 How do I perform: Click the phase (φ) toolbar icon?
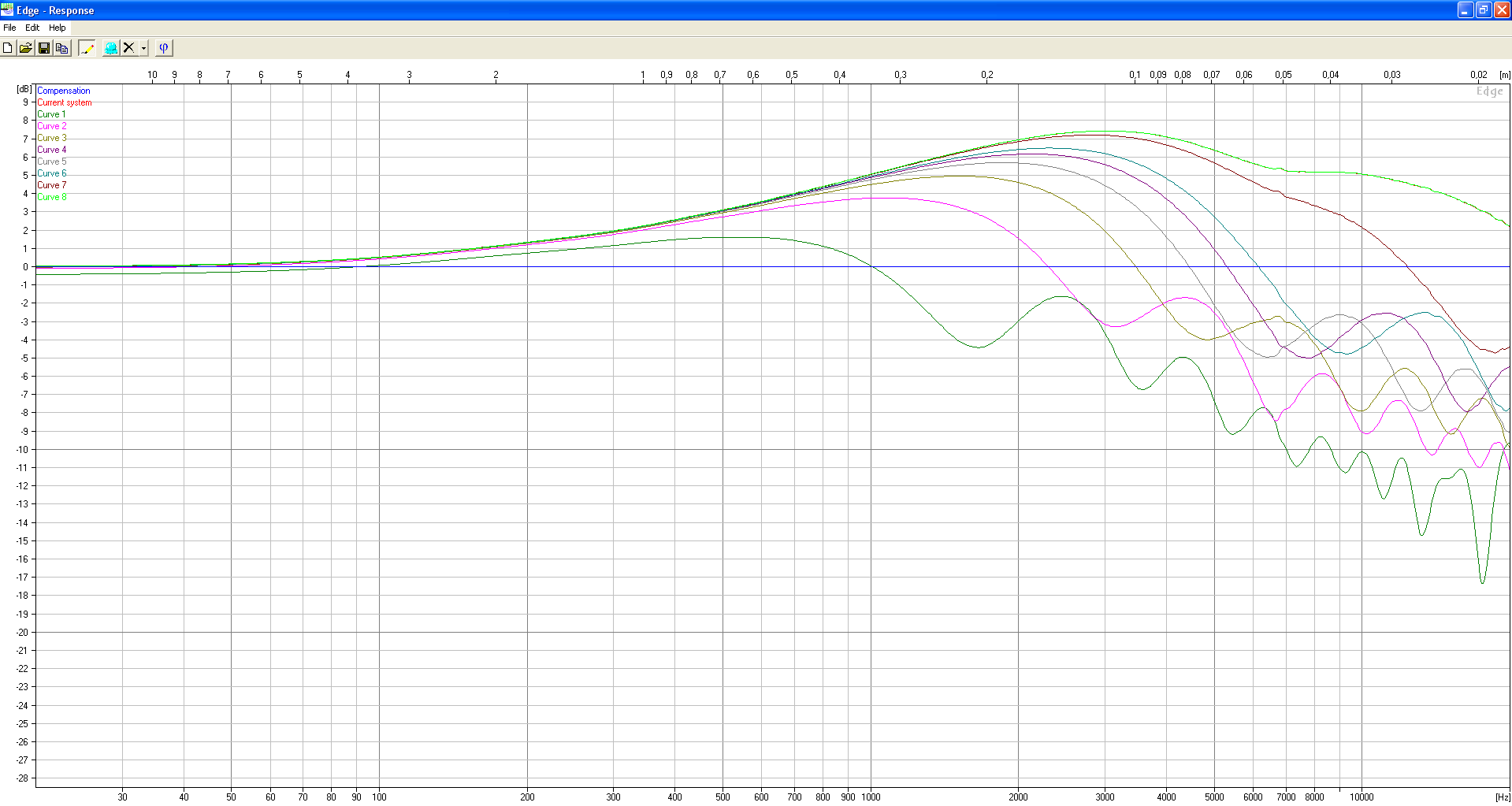[x=164, y=48]
